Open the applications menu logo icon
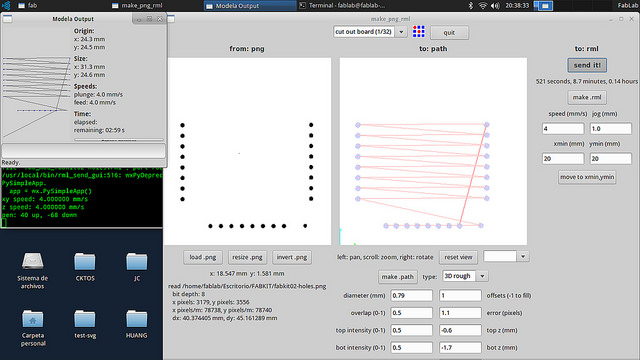Screen dimensions: 640x360 tap(6, 6)
